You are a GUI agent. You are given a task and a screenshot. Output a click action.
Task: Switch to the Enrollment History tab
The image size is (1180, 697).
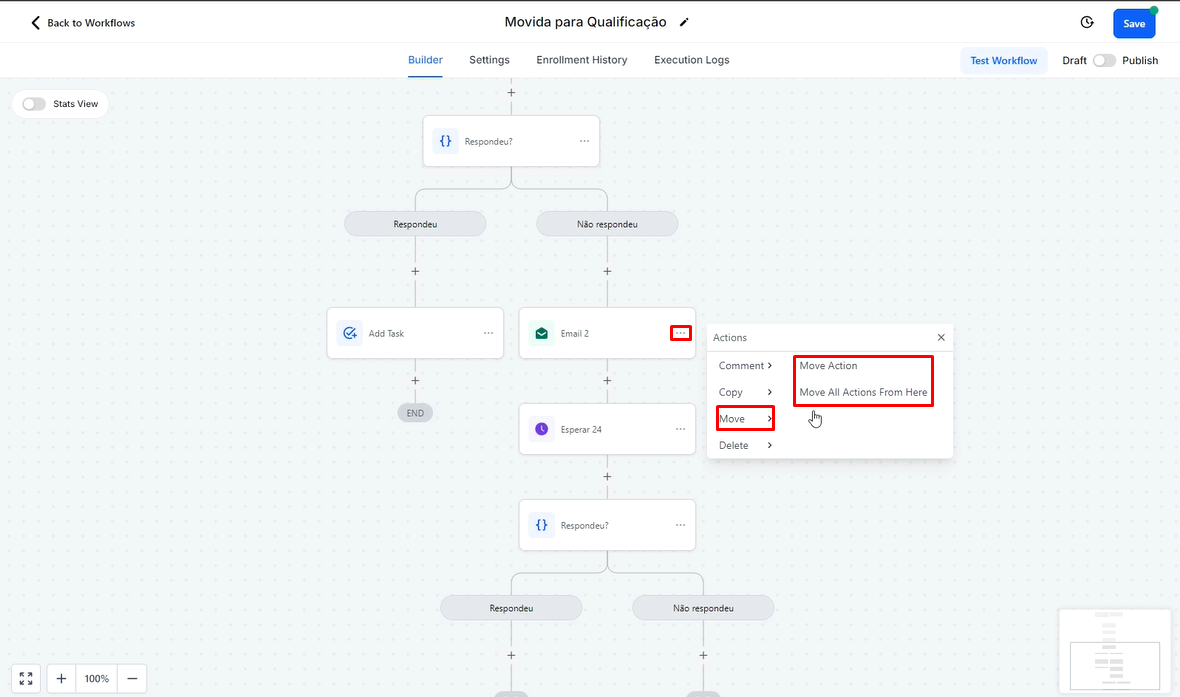click(581, 60)
